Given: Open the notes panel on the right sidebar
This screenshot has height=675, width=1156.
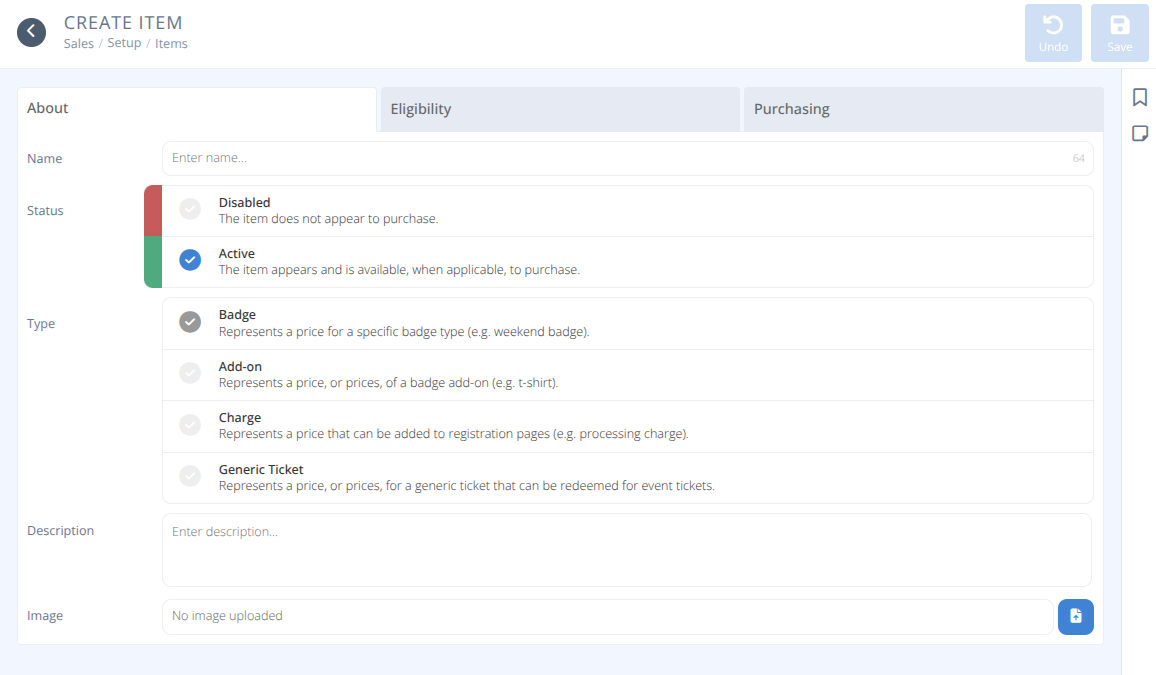Looking at the screenshot, I should click(x=1139, y=132).
